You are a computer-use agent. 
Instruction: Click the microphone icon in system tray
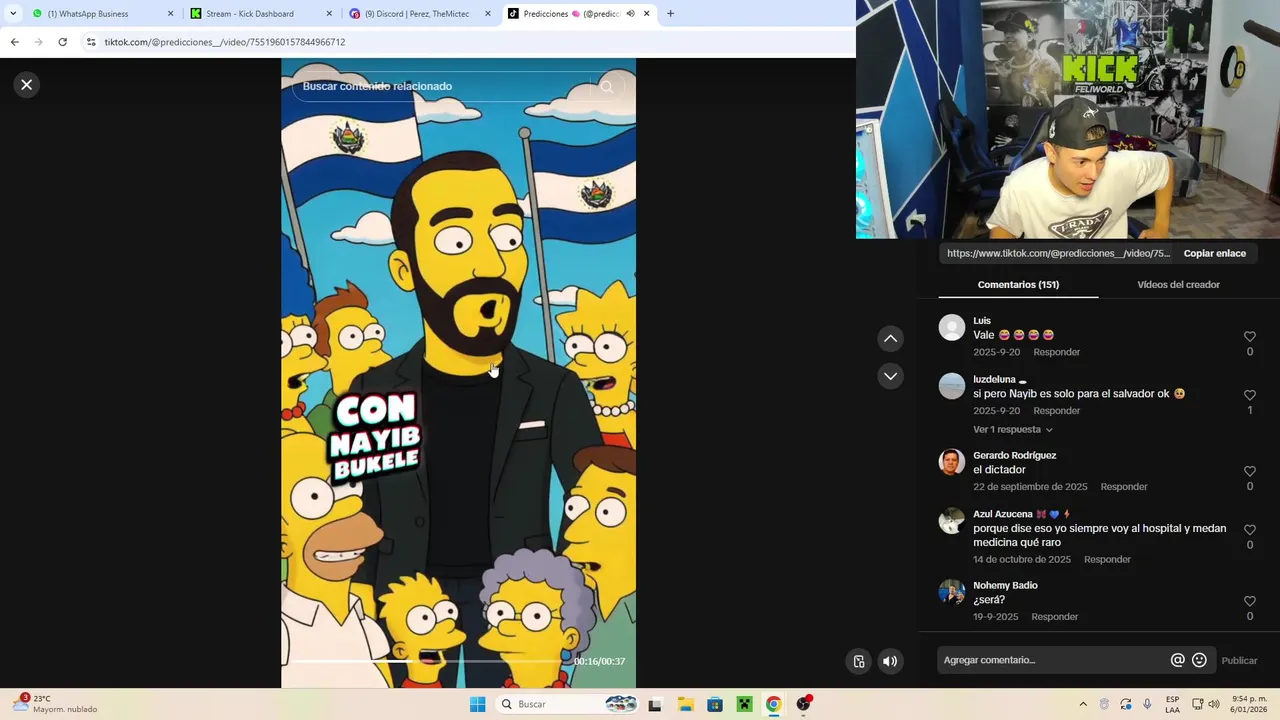[x=1147, y=704]
